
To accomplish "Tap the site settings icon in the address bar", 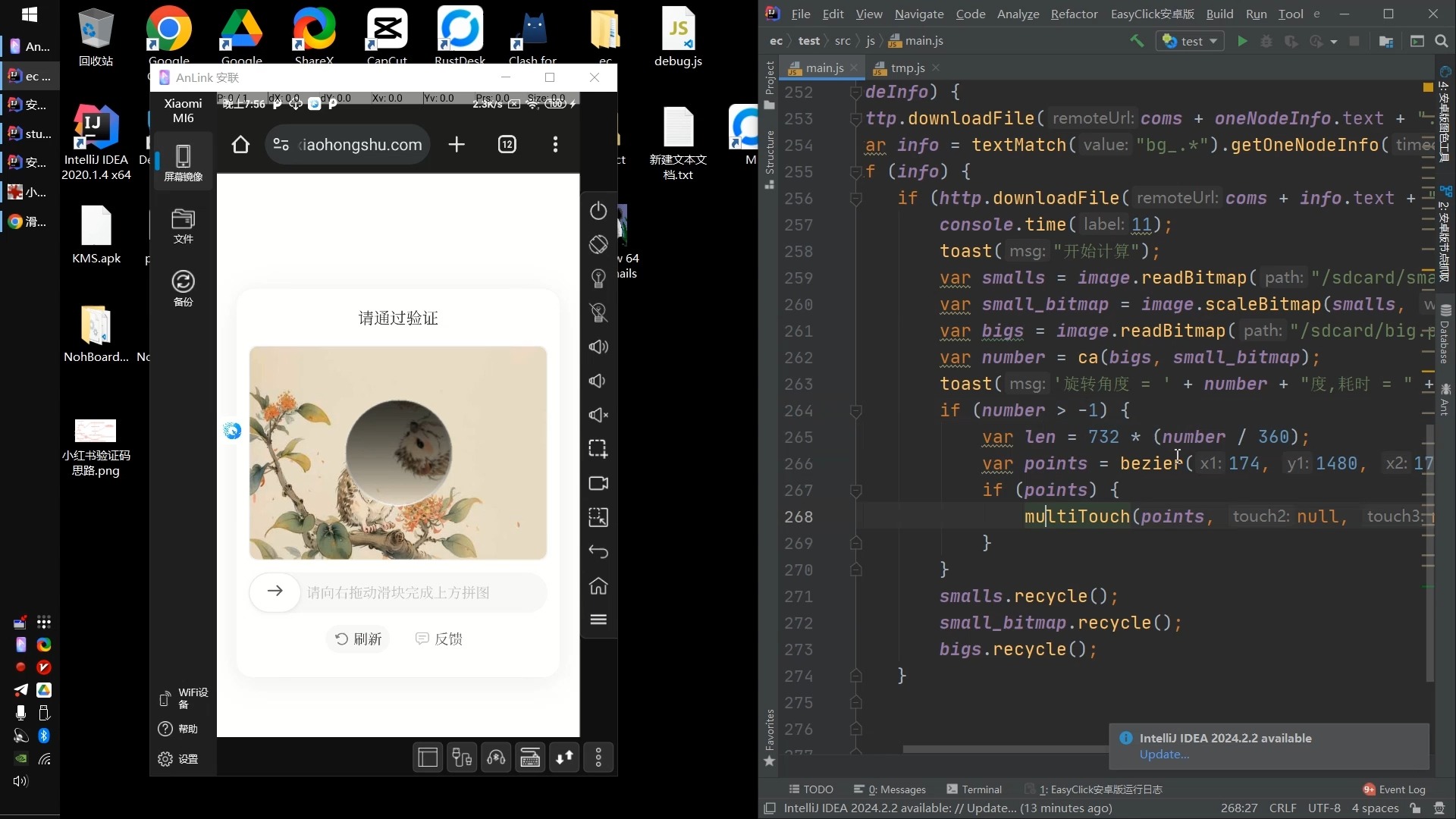I will click(x=281, y=144).
